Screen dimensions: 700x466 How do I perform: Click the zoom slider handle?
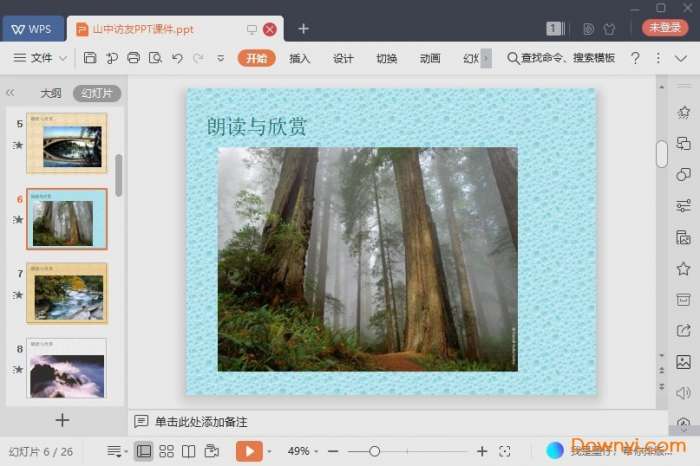(x=375, y=451)
